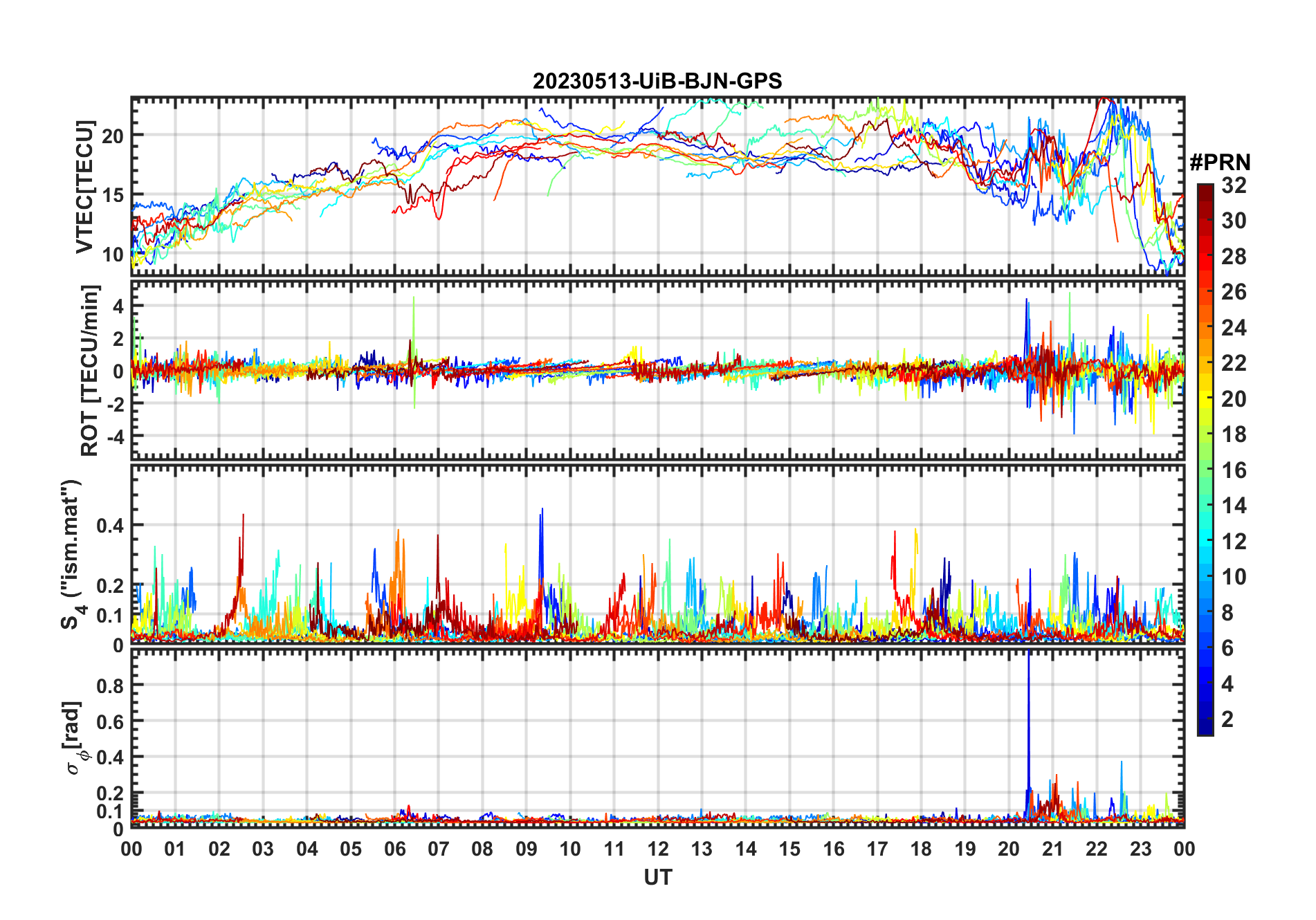Click x-axis hour tick label 11
Screen dimensions: 1316x920
614,849
